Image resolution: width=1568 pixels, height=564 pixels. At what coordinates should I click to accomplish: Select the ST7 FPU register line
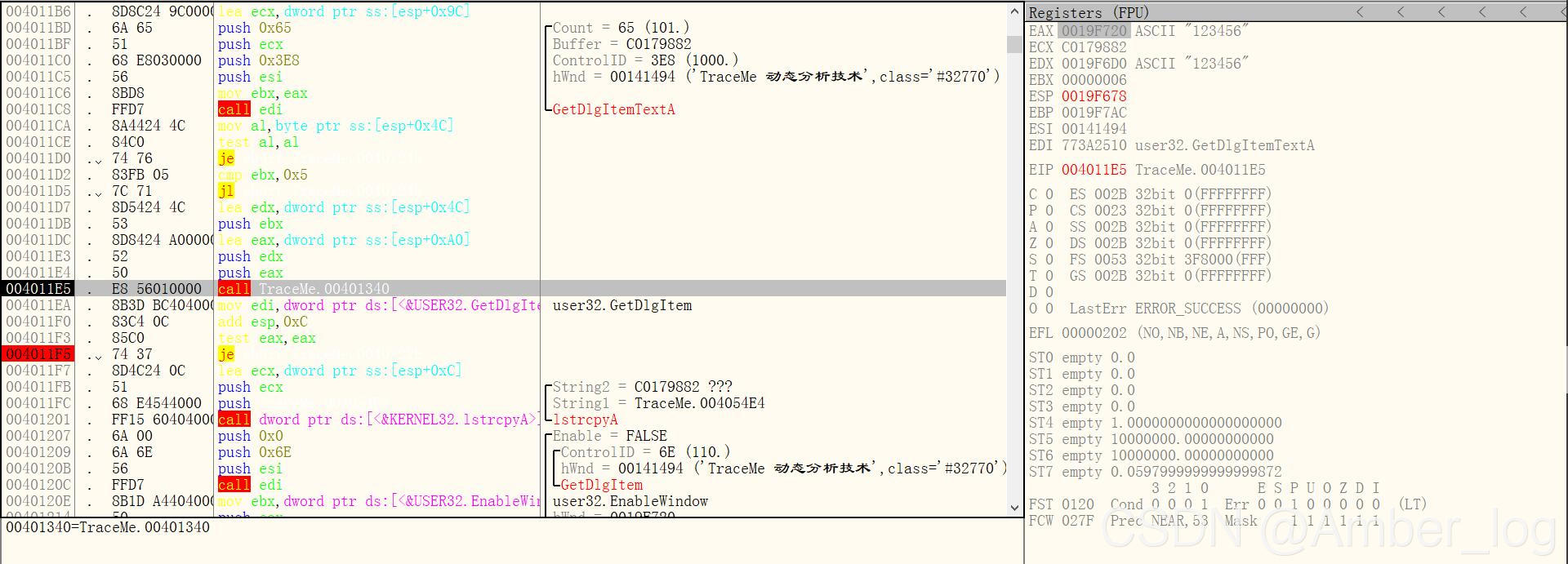[1155, 472]
